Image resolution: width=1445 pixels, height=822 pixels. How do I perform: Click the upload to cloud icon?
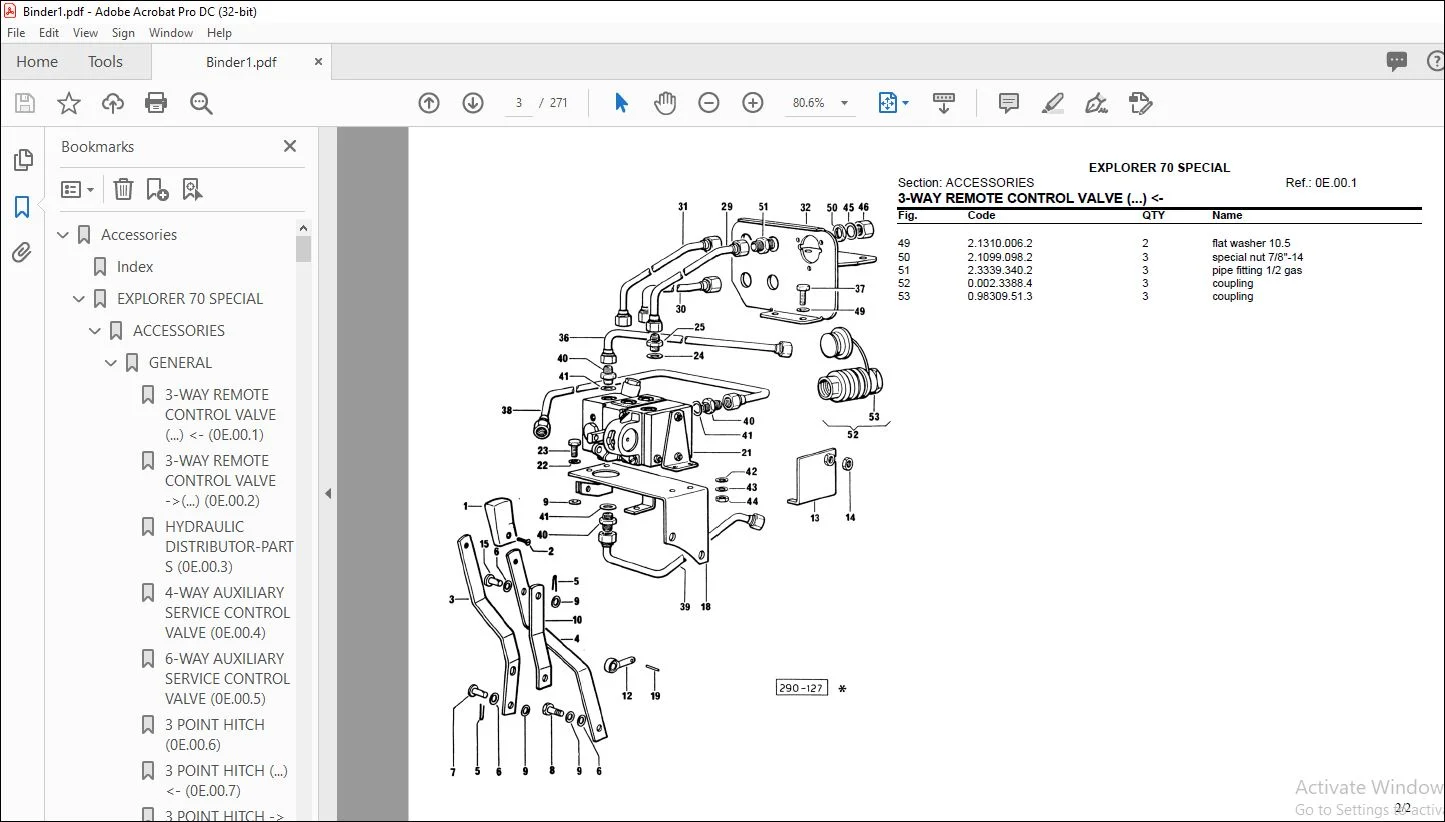pos(113,103)
